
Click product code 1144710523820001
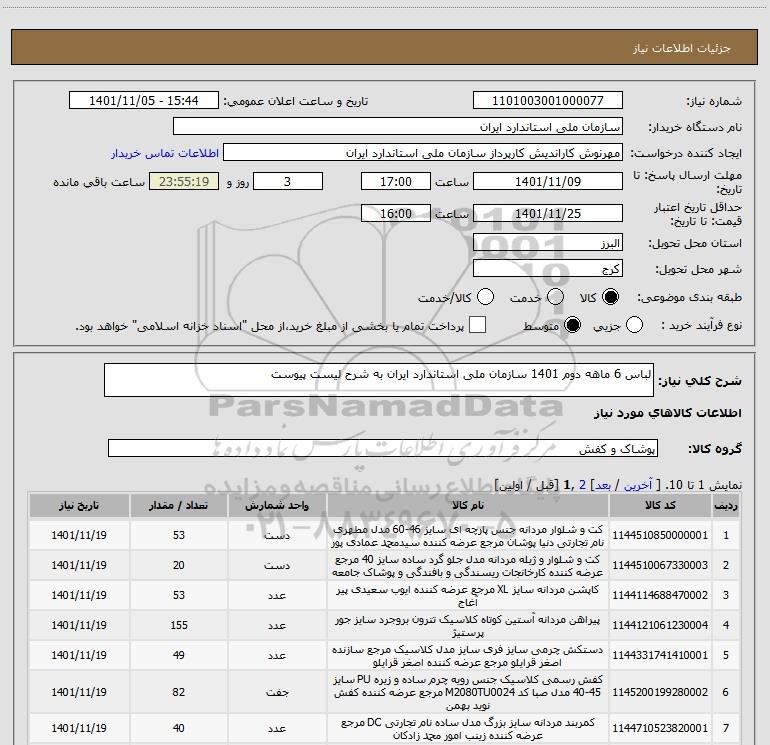[660, 728]
